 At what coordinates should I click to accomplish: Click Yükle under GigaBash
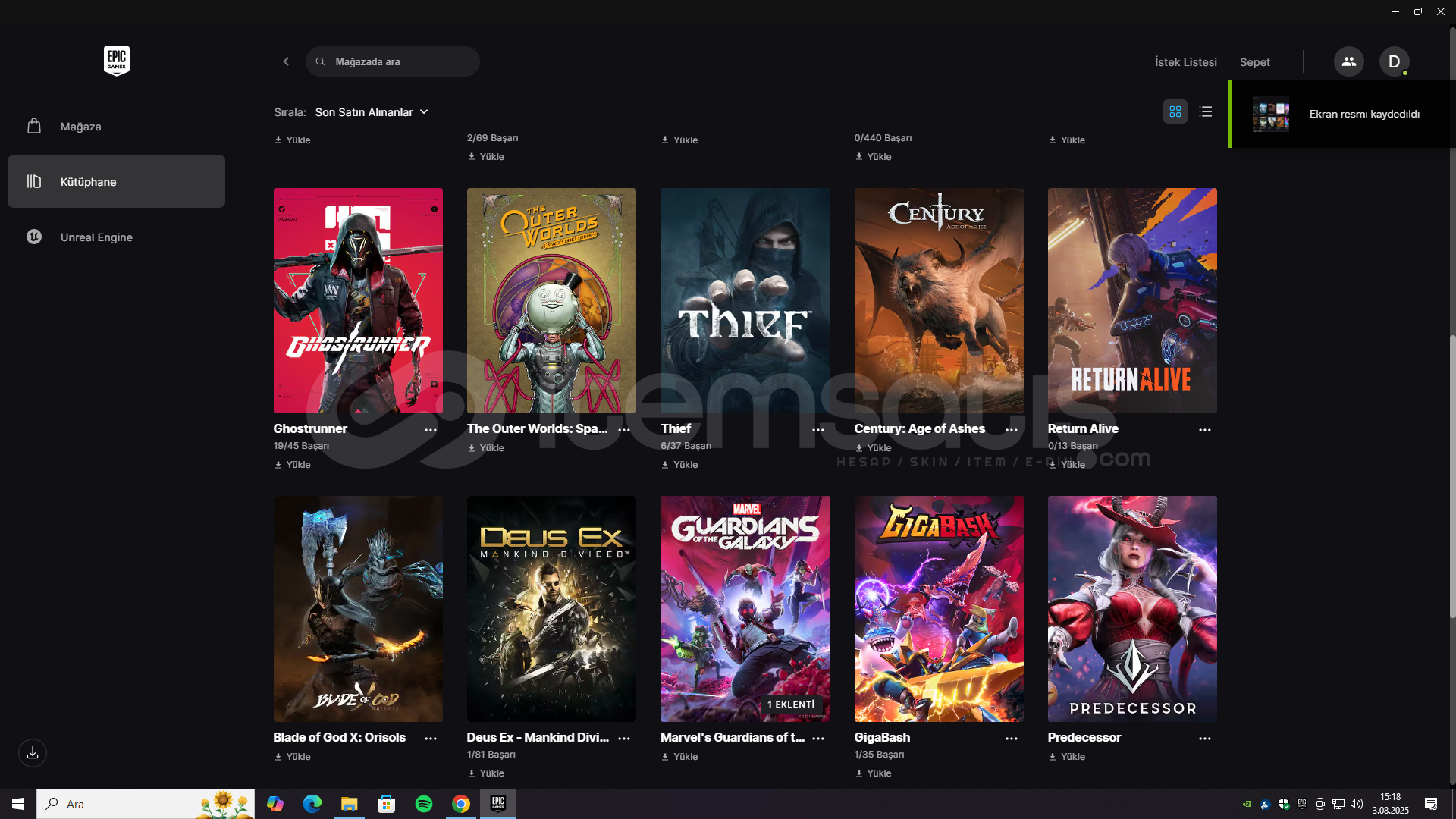[873, 773]
